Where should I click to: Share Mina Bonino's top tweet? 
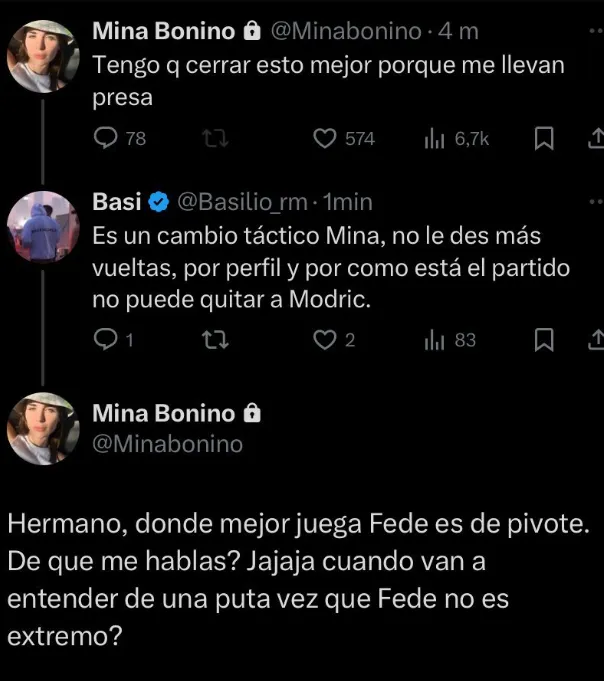click(595, 140)
